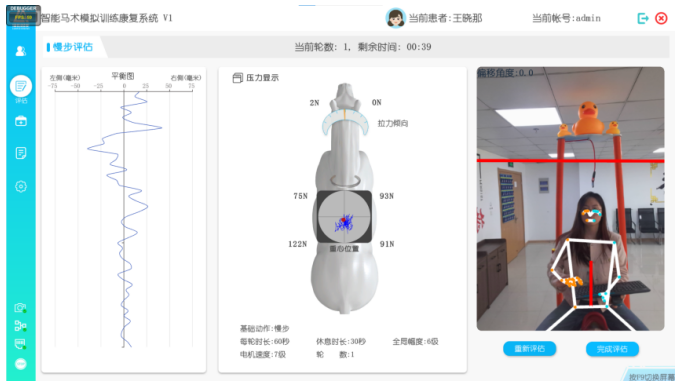Select the 慢步评估 tab
Image resolution: width=679 pixels, height=388 pixels.
[x=72, y=47]
